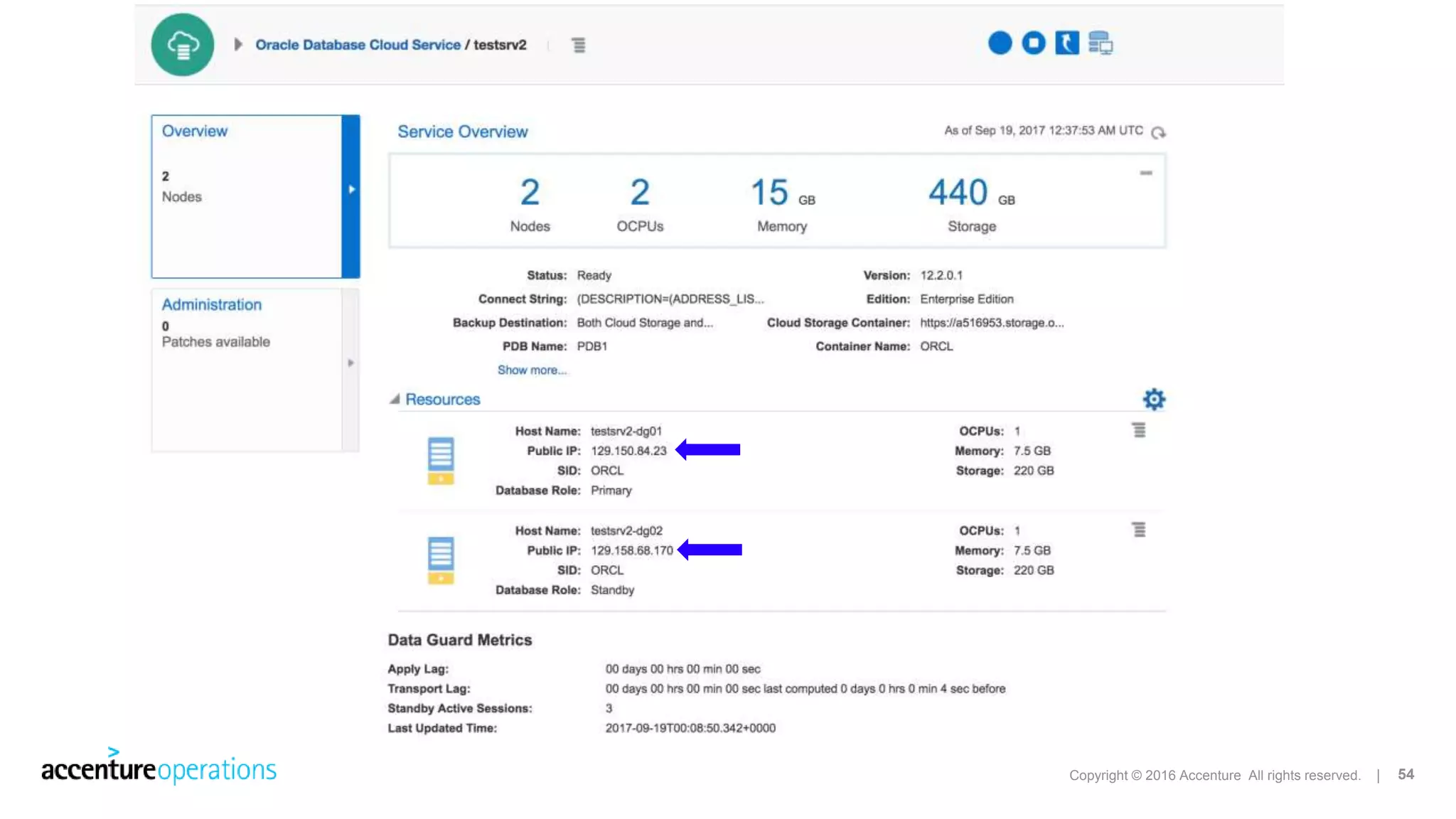Click the testsrv2-dg02 server node icon
This screenshot has width=1456, height=819.
tap(441, 560)
